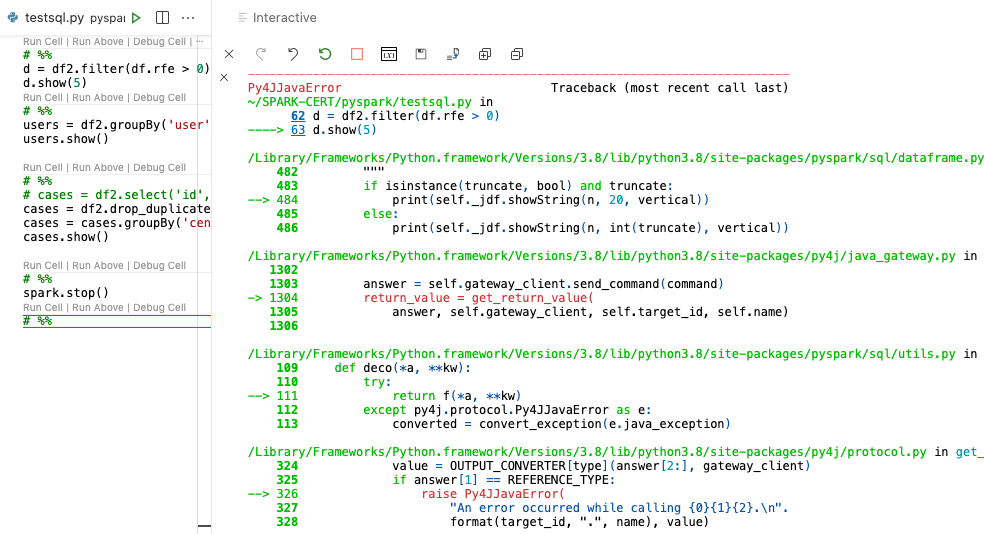Expand all cell inputs
984x534 pixels.
(485, 54)
